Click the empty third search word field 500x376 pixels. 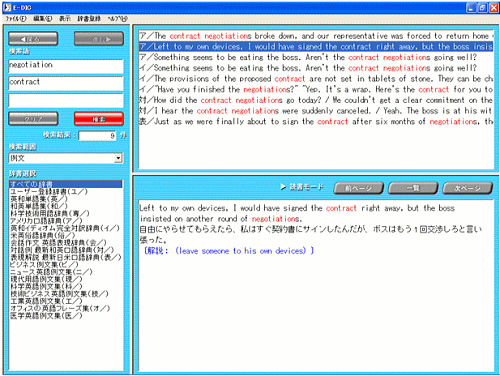point(66,100)
